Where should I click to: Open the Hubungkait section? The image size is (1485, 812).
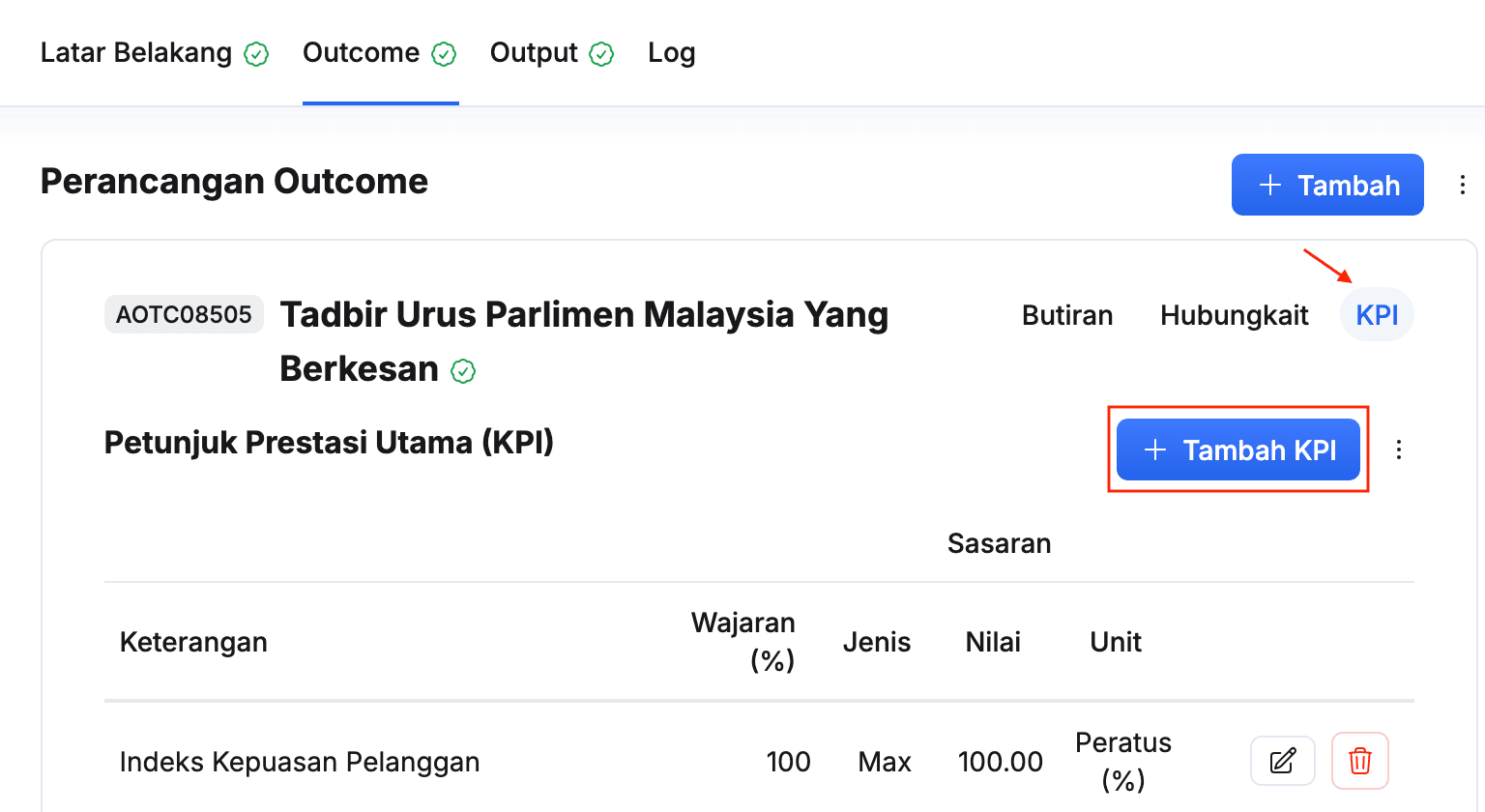(x=1234, y=315)
